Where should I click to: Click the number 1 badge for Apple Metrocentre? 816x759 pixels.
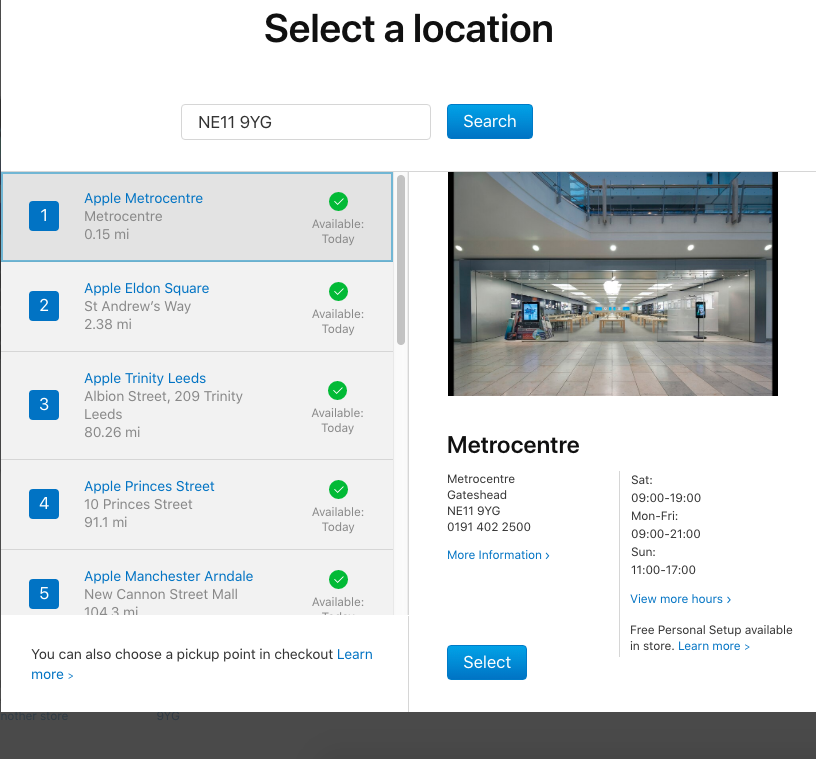[x=44, y=216]
